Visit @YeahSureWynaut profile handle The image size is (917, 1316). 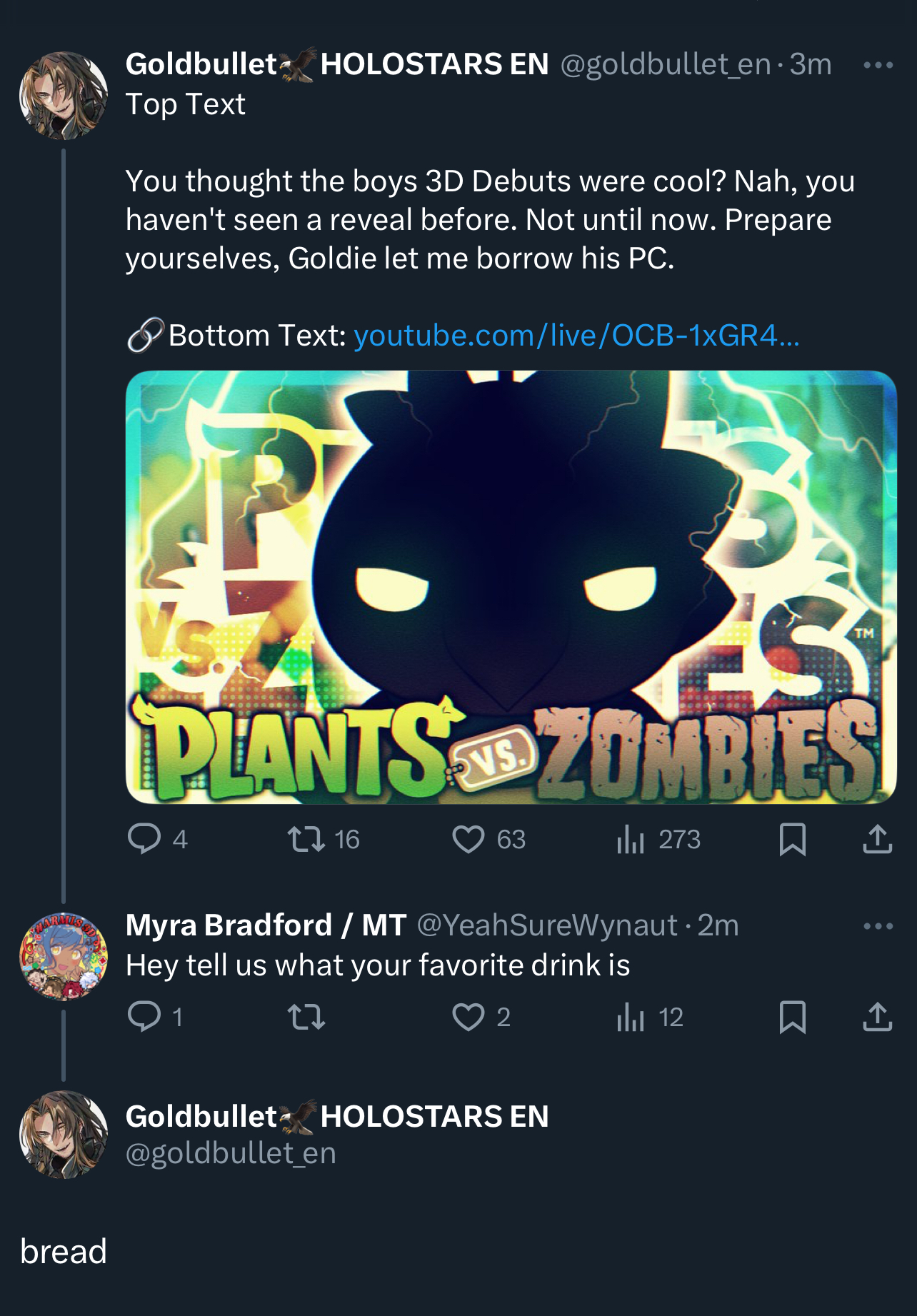coord(546,925)
